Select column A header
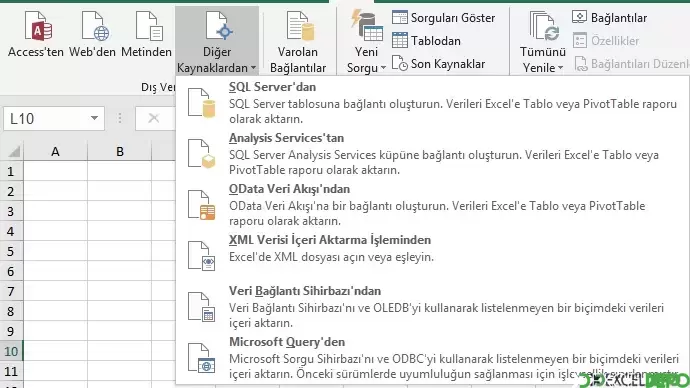This screenshot has height=388, width=690. [x=55, y=152]
